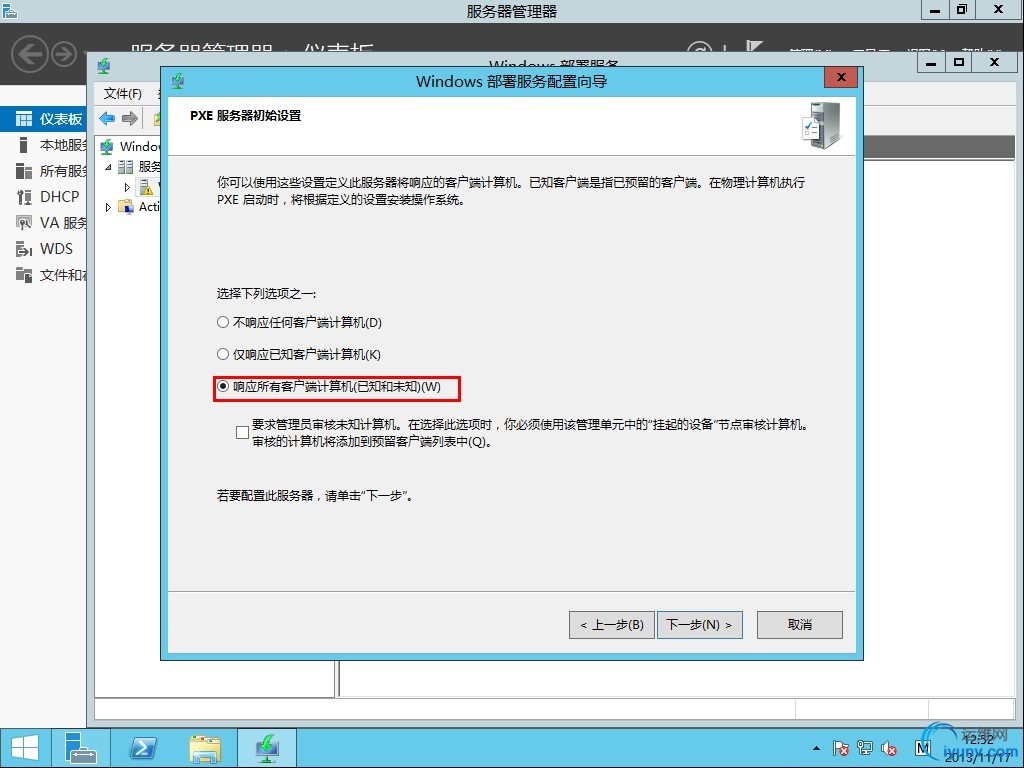Select the radio button 响应所有客户端计算机(已知和未知)(W)
The height and width of the screenshot is (768, 1024).
[223, 386]
